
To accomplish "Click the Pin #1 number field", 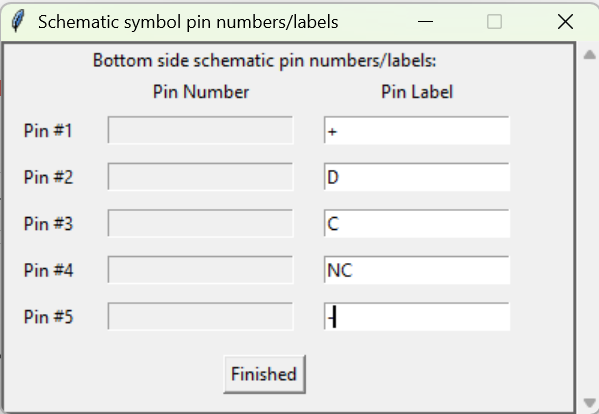I will click(201, 130).
